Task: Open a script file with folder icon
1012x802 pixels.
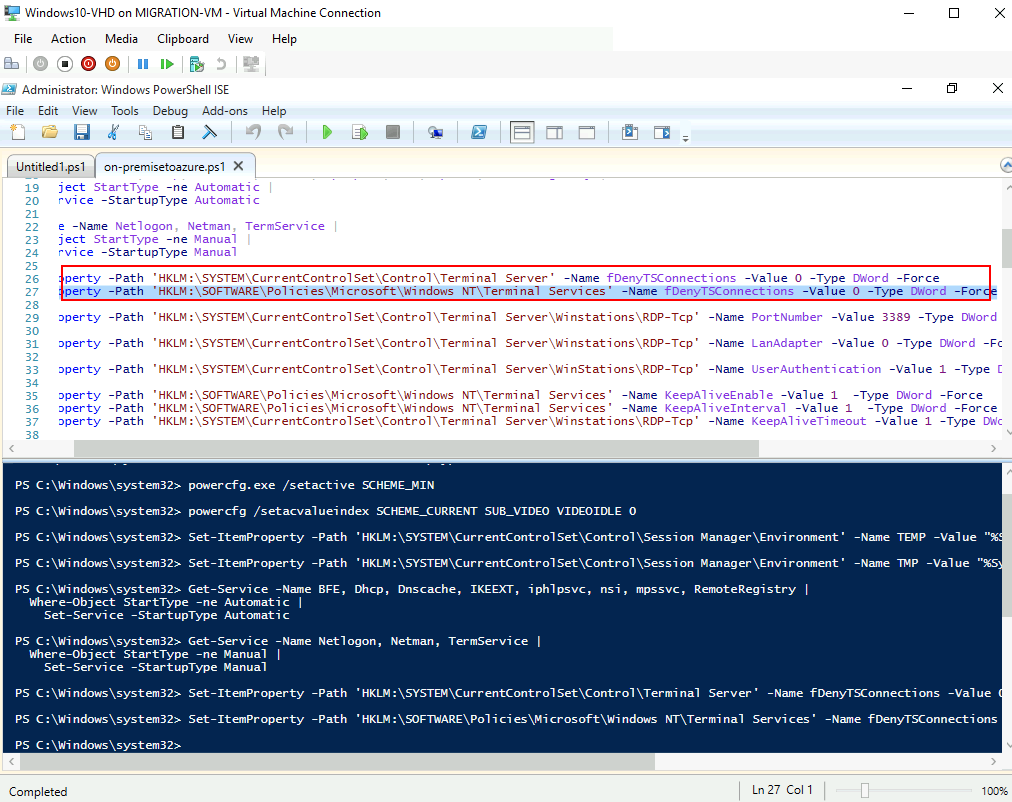Action: [50, 132]
